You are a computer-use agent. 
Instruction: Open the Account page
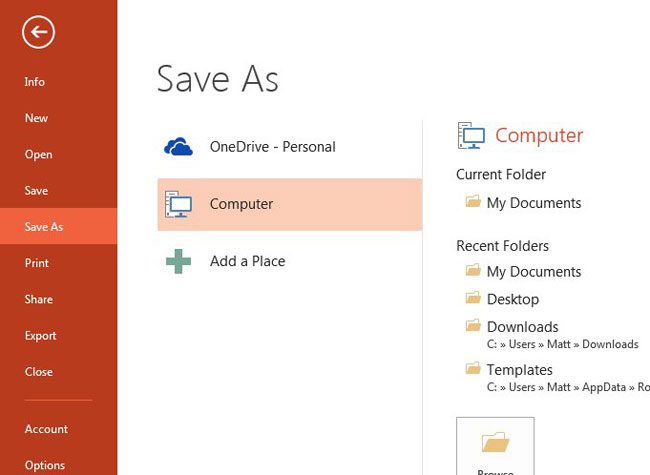click(46, 429)
